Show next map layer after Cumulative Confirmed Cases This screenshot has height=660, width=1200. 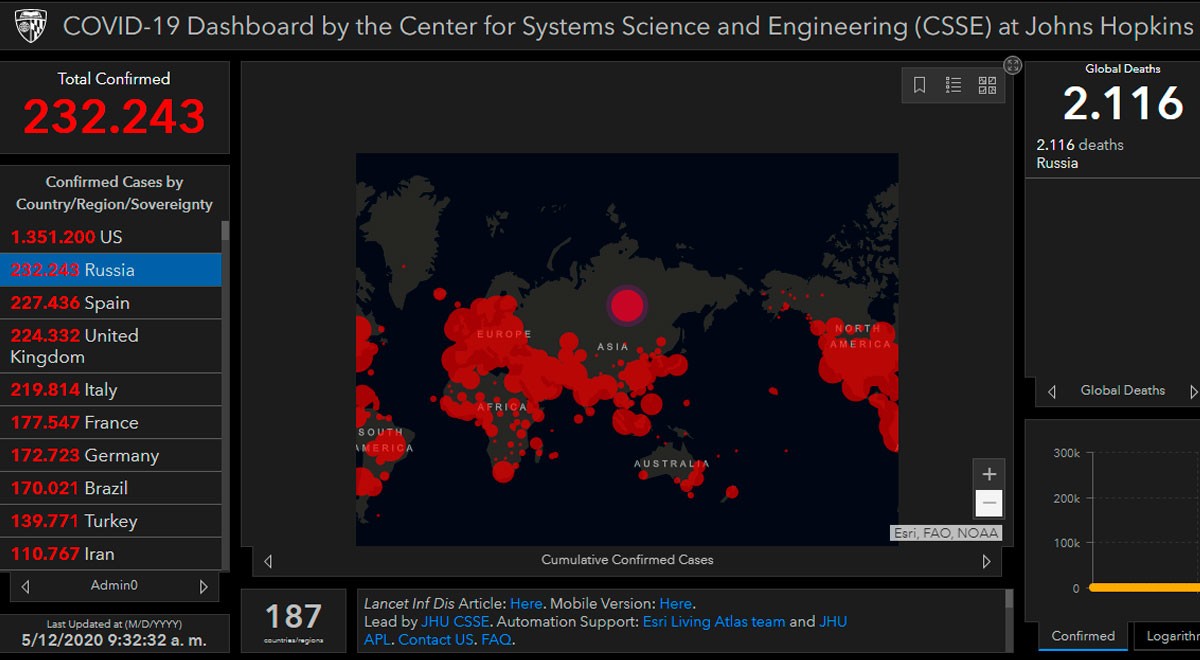point(987,561)
